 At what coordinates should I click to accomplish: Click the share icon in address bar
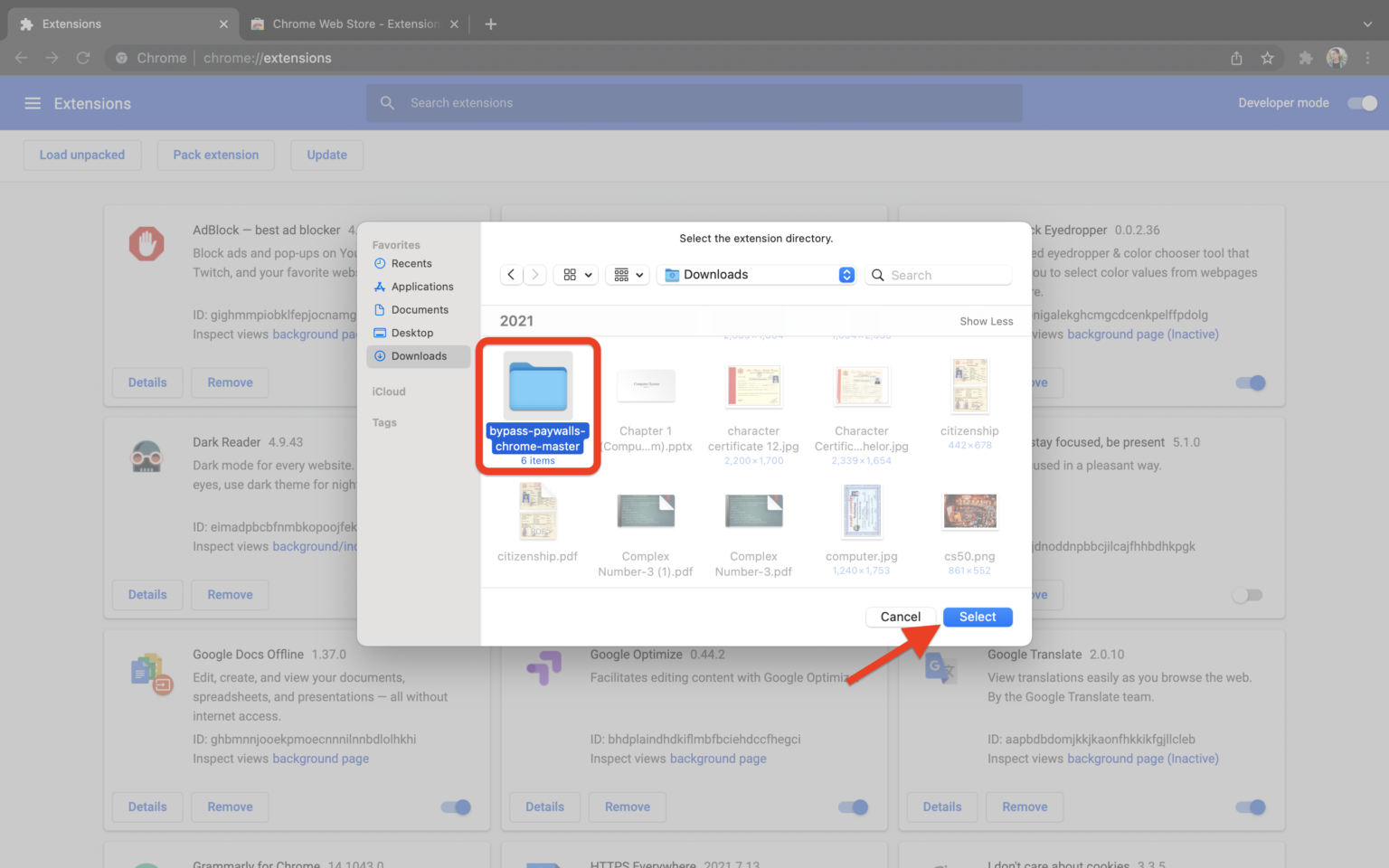(1236, 58)
